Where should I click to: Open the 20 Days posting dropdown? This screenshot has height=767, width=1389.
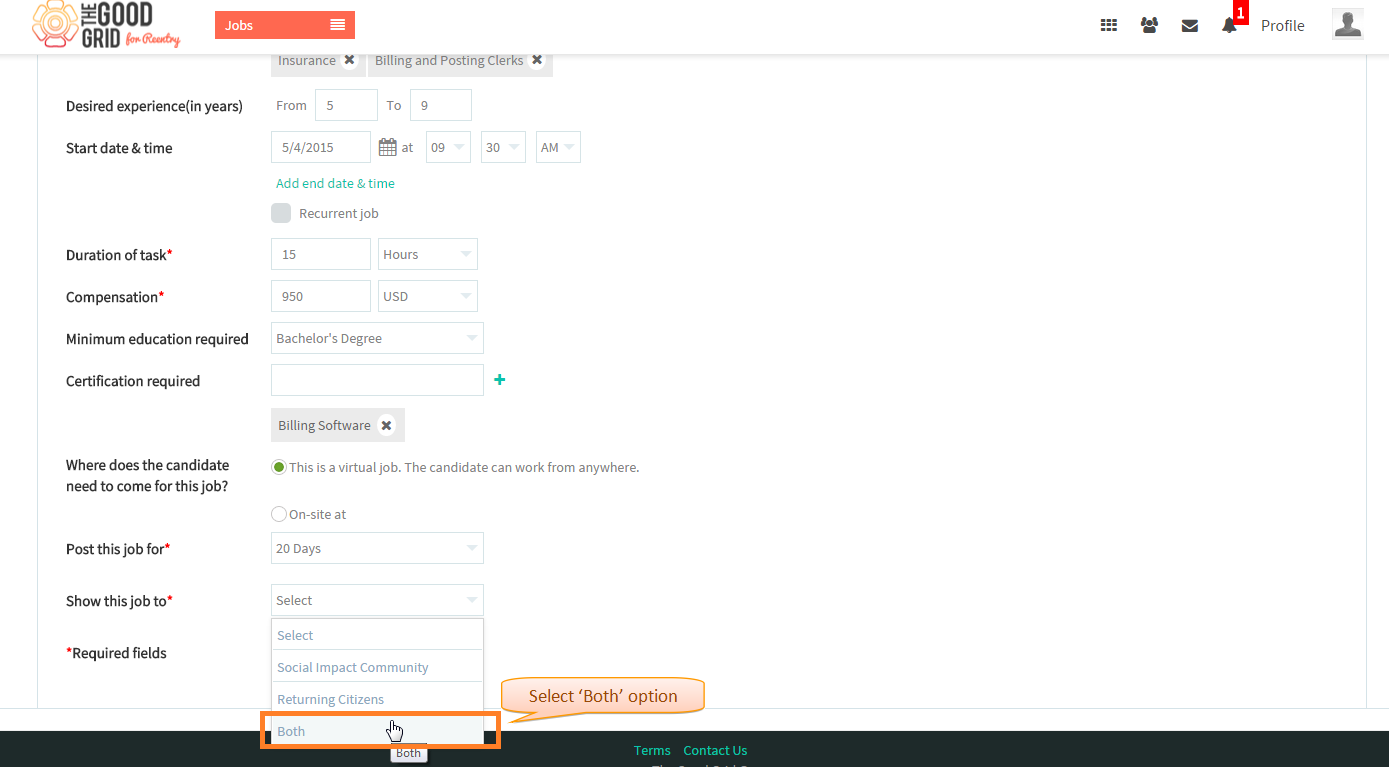point(377,548)
